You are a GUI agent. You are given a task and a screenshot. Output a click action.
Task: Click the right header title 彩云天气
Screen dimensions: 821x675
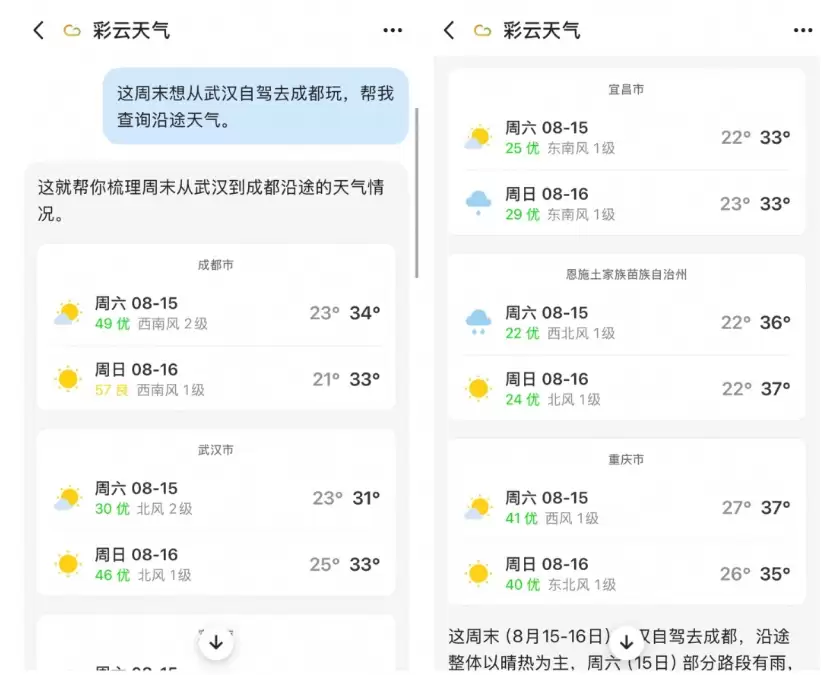[542, 30]
